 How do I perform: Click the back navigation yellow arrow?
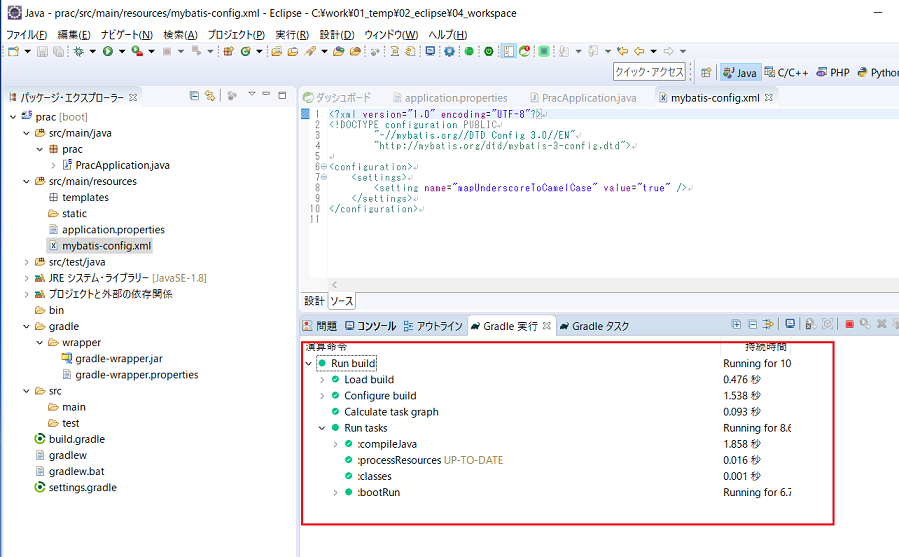[x=639, y=51]
